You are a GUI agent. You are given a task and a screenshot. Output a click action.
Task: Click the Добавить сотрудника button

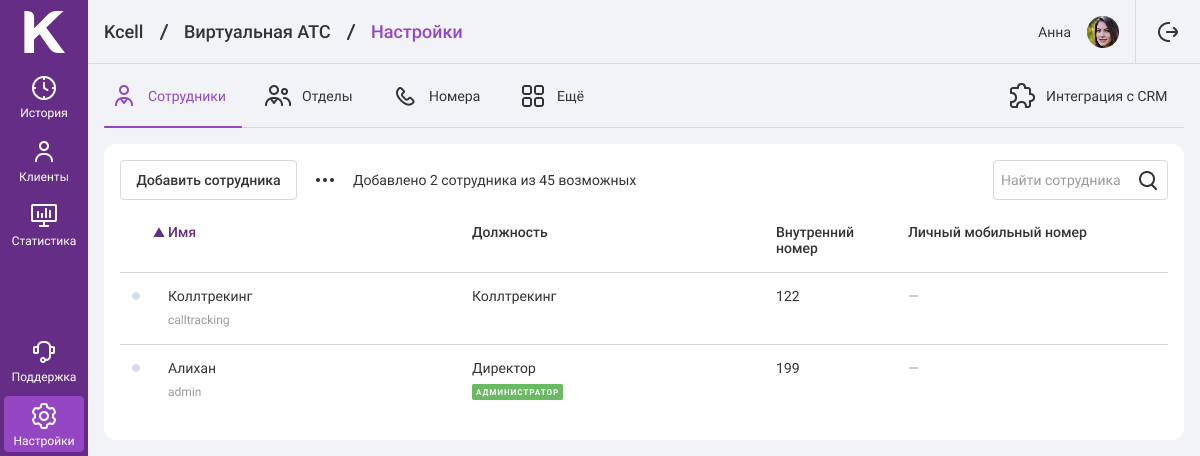tap(208, 180)
